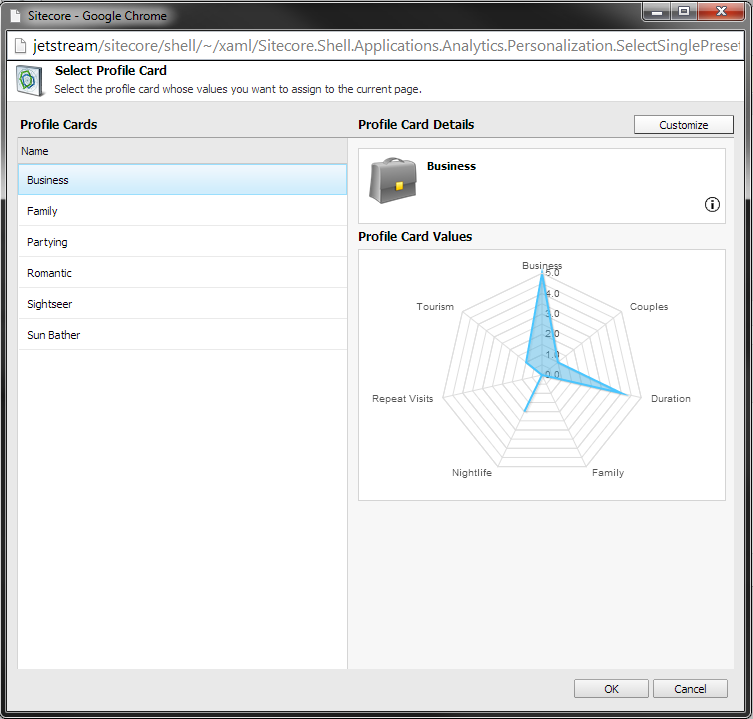Click the Profile Card Values heading
The image size is (753, 719).
pyautogui.click(x=415, y=236)
